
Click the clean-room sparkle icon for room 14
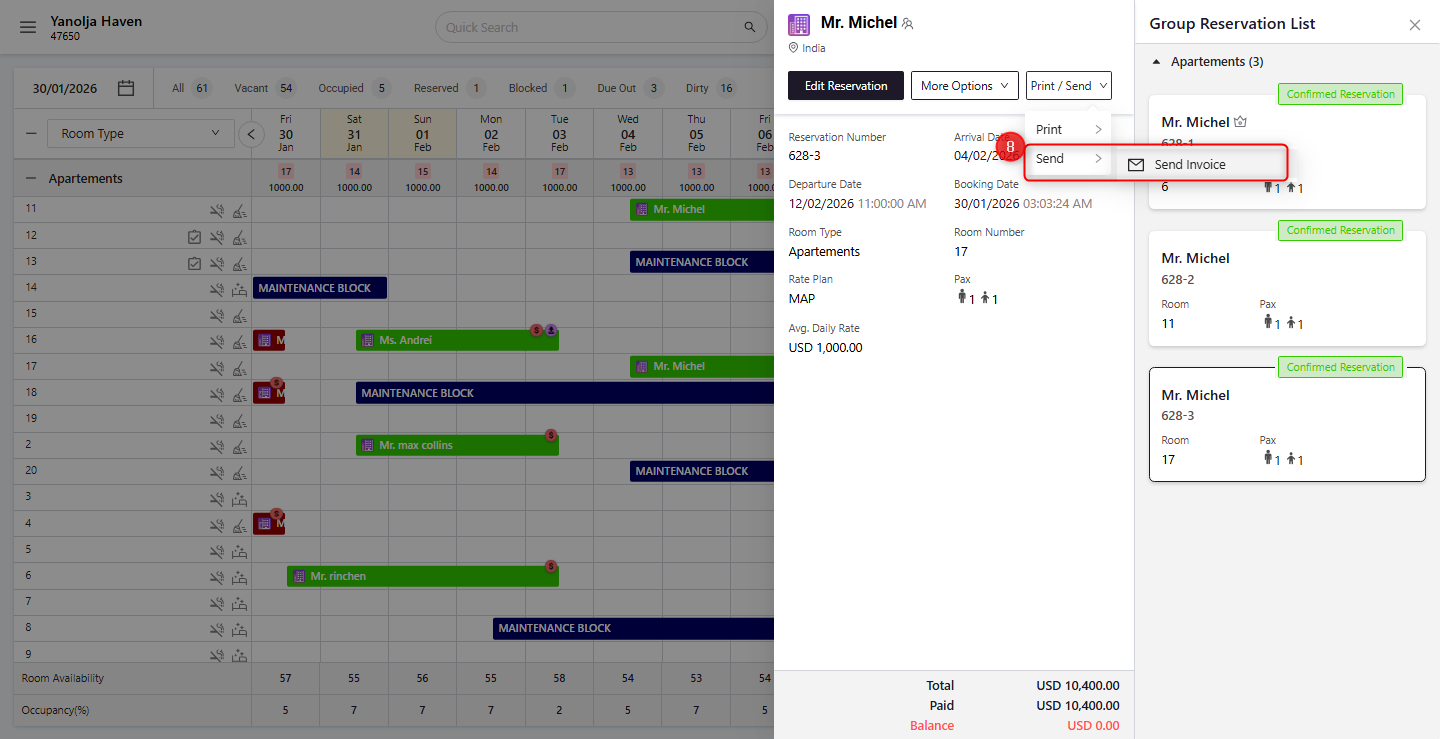click(239, 289)
